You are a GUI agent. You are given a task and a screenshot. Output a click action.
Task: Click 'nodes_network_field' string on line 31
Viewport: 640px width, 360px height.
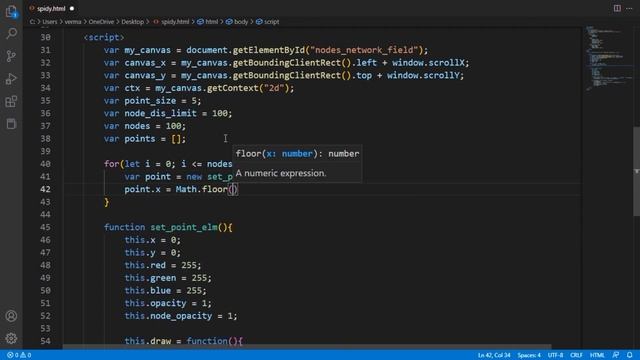(x=364, y=50)
